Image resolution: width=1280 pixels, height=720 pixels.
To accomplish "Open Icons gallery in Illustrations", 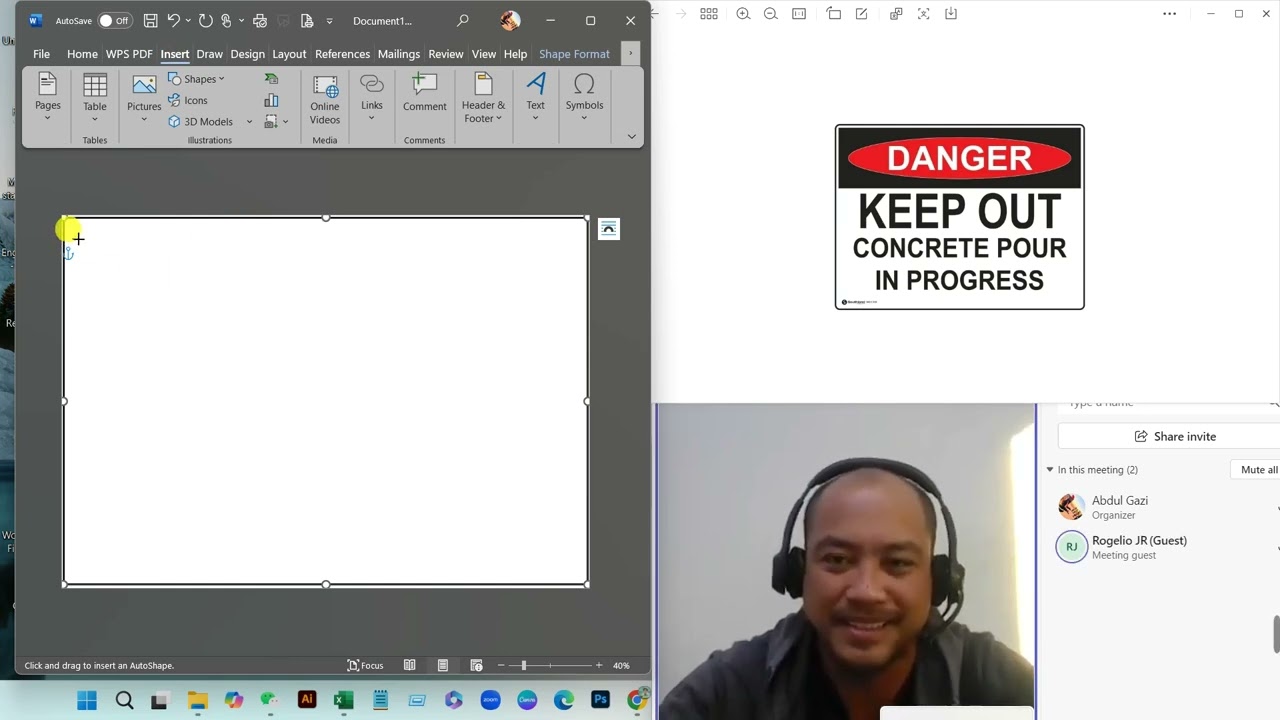I will tap(188, 100).
